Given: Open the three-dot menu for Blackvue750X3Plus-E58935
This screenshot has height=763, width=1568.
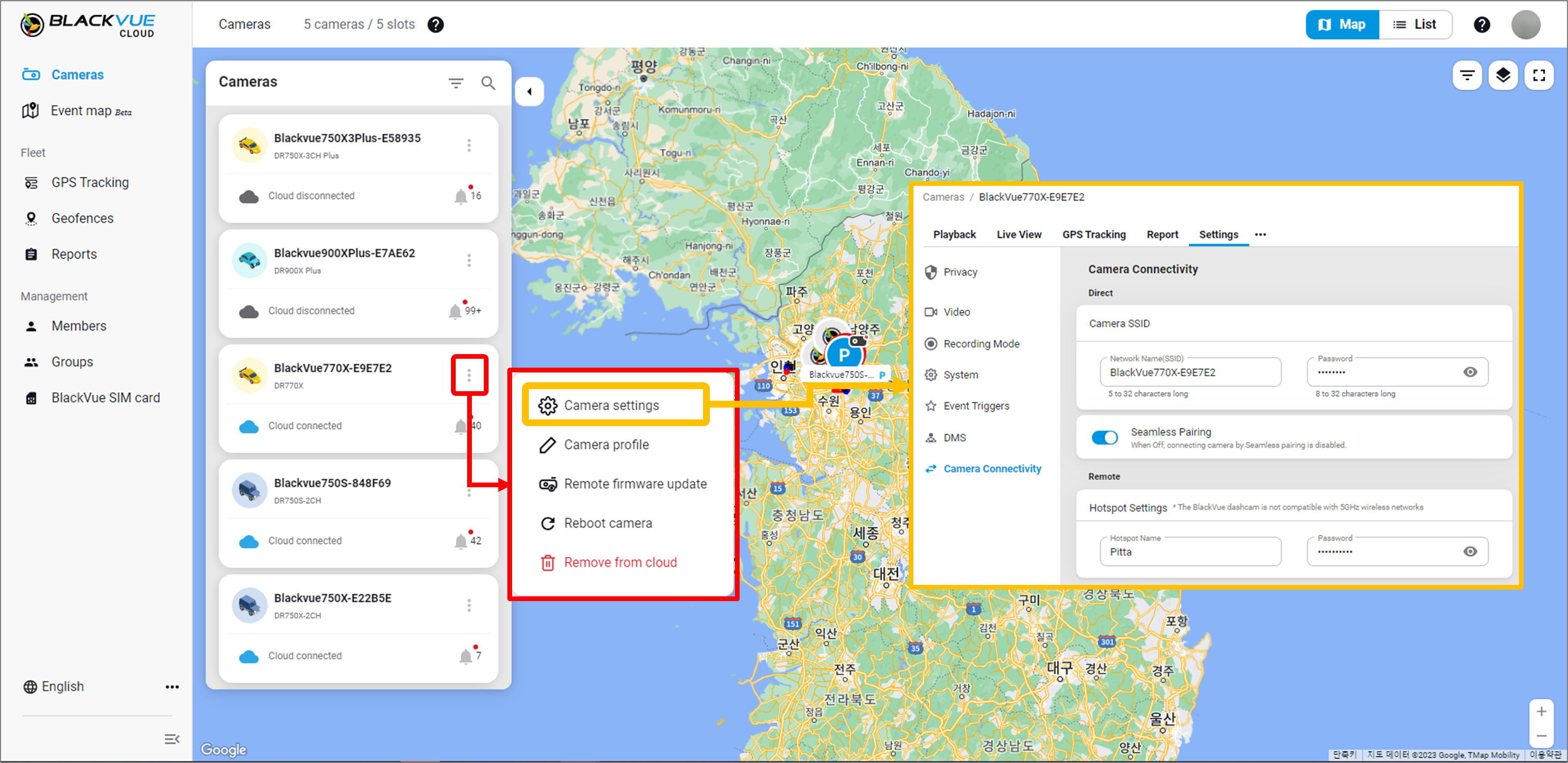Looking at the screenshot, I should [x=469, y=146].
